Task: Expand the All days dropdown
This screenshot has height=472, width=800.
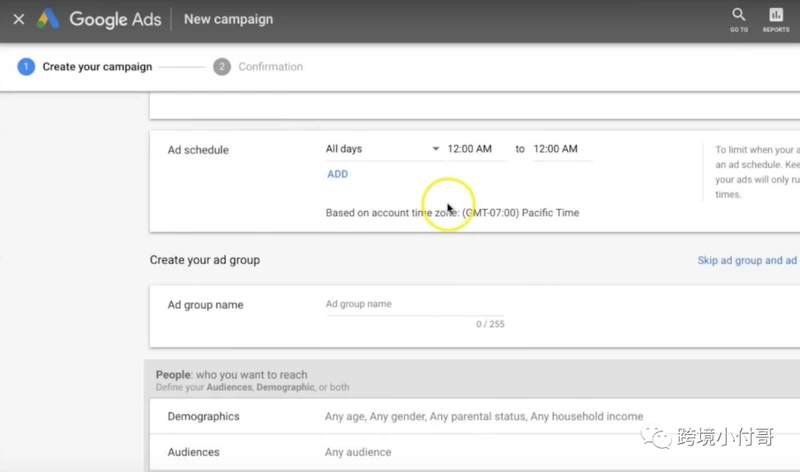Action: 383,149
